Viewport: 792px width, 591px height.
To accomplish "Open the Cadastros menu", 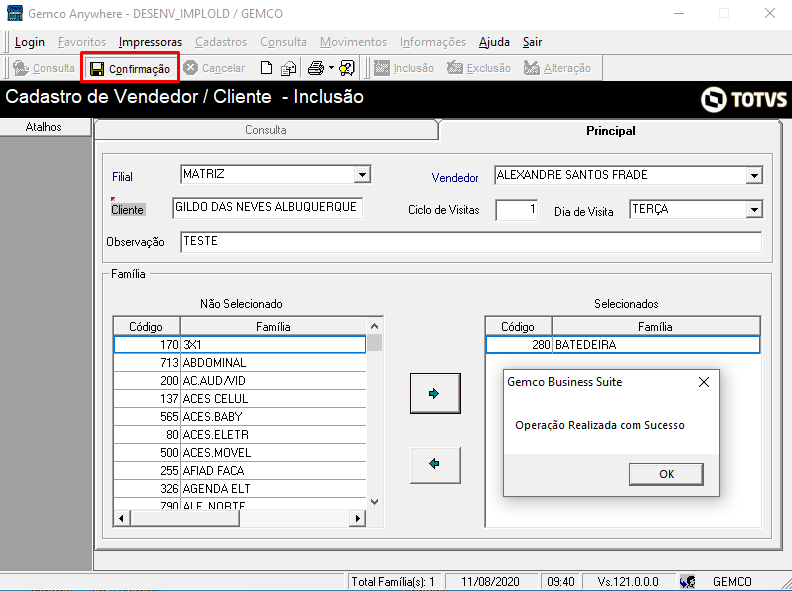I will pos(221,42).
